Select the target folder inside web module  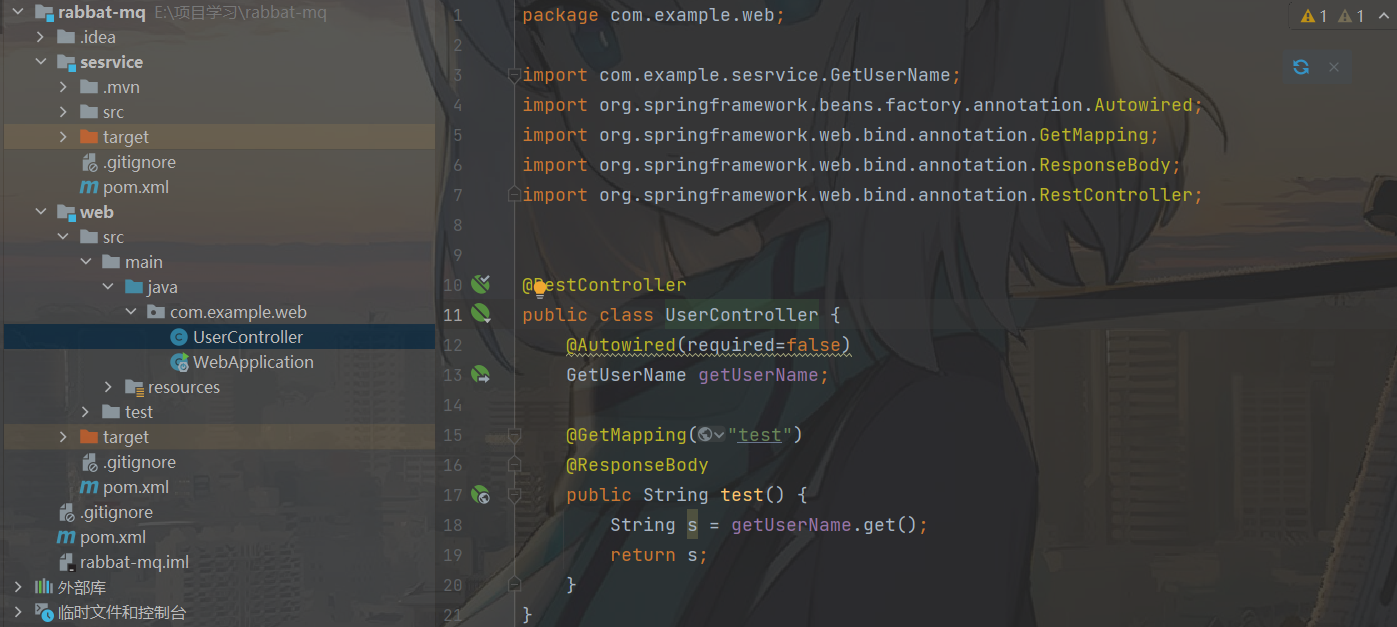click(x=125, y=437)
